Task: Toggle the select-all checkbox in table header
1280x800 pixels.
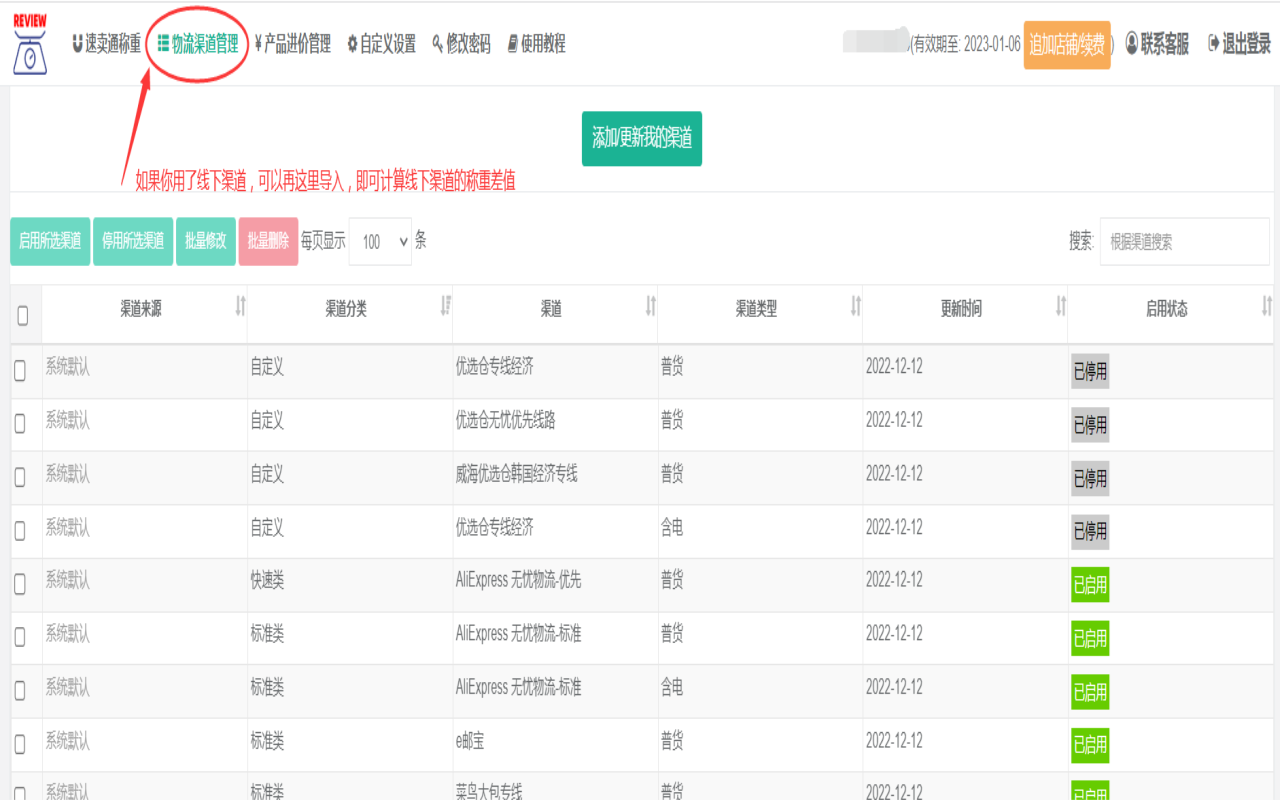Action: coord(22,316)
